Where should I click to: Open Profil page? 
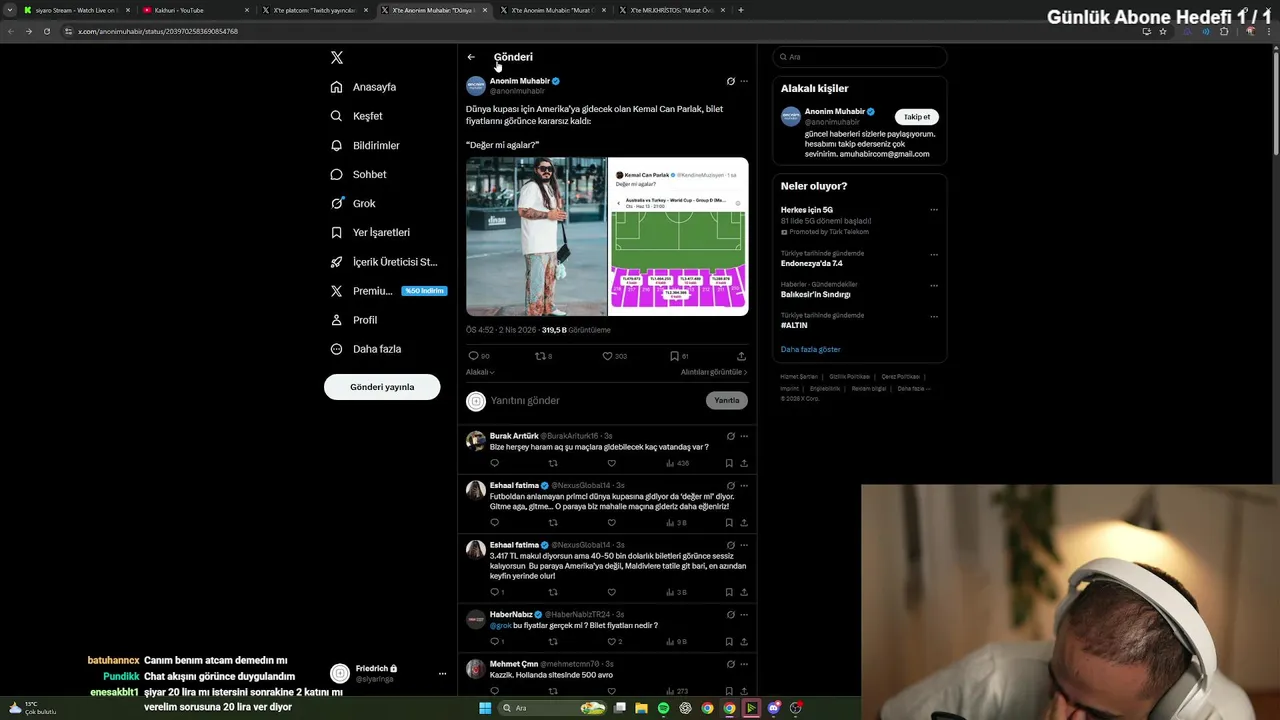(354, 320)
